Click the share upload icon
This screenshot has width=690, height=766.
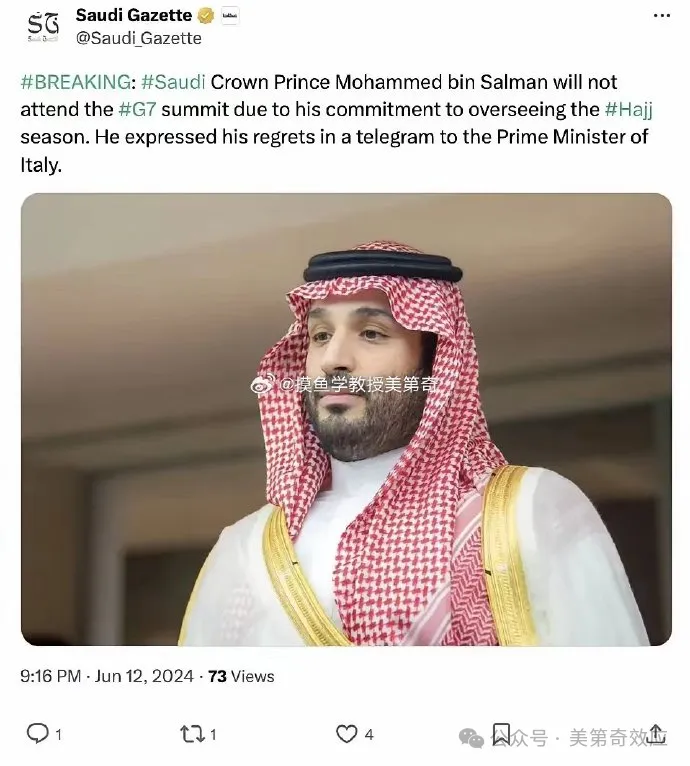tap(657, 732)
